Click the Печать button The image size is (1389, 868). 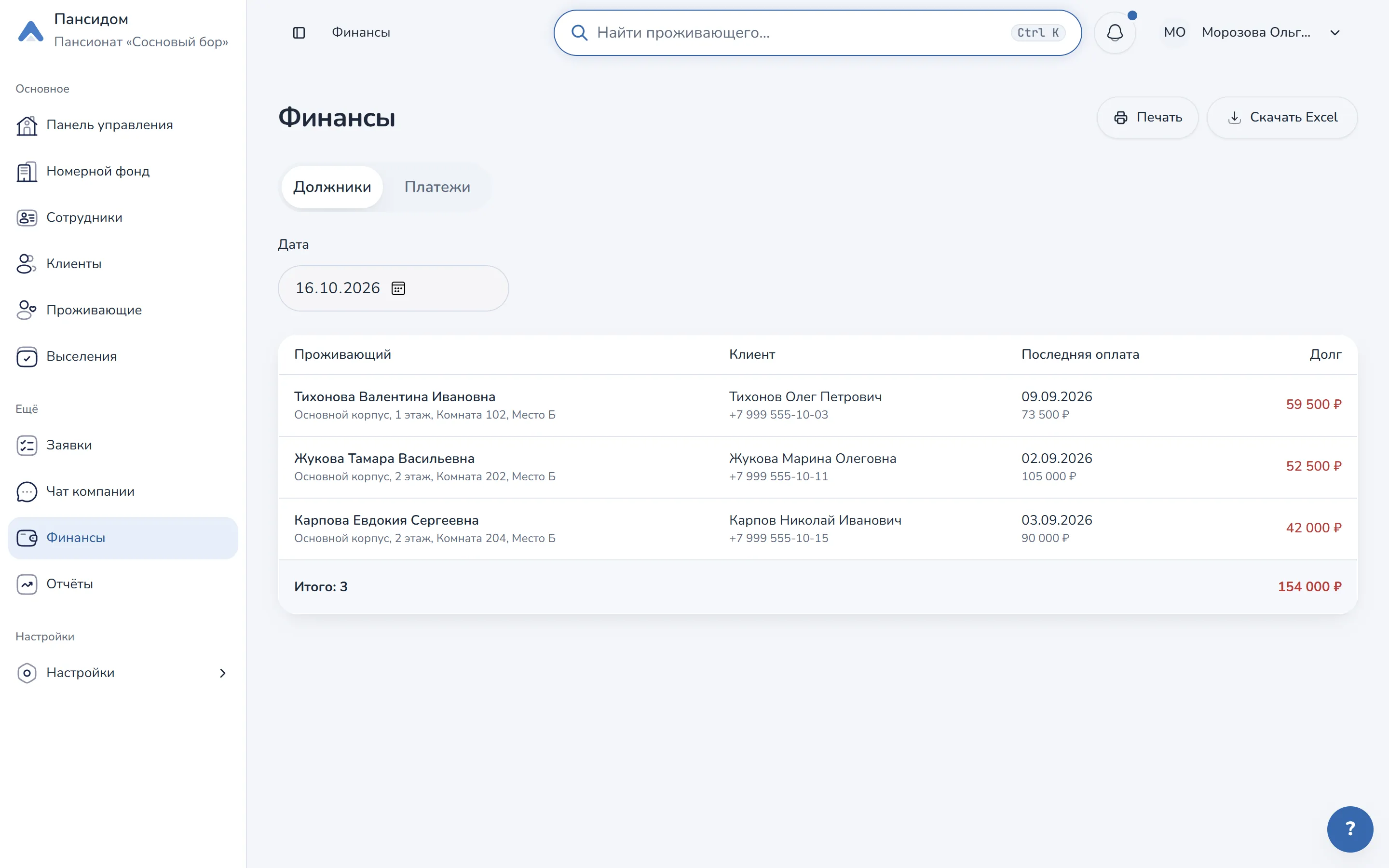(x=1147, y=118)
